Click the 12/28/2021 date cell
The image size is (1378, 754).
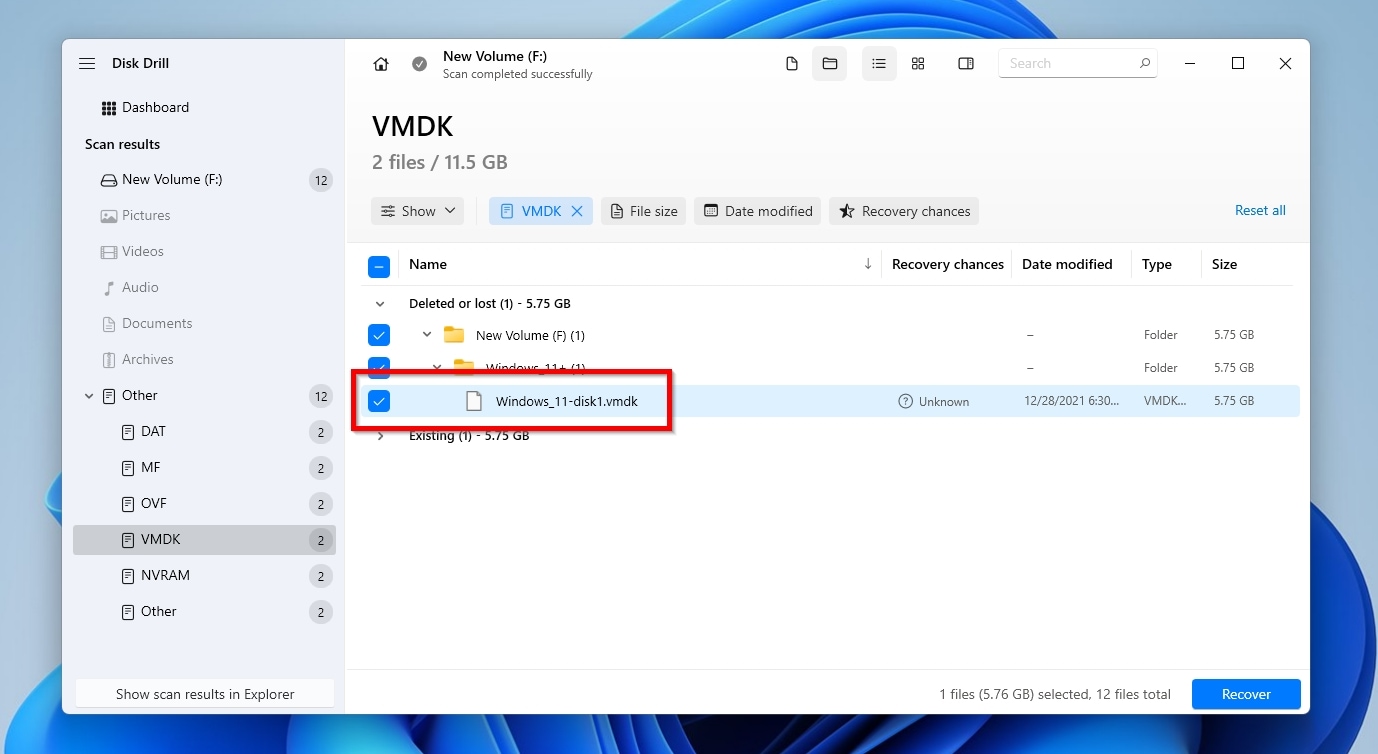(x=1071, y=401)
